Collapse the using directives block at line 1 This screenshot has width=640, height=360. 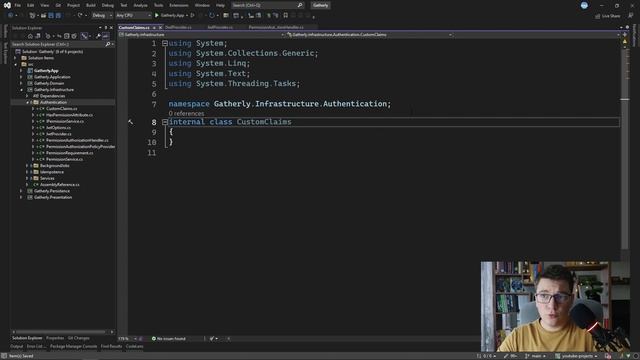(165, 43)
